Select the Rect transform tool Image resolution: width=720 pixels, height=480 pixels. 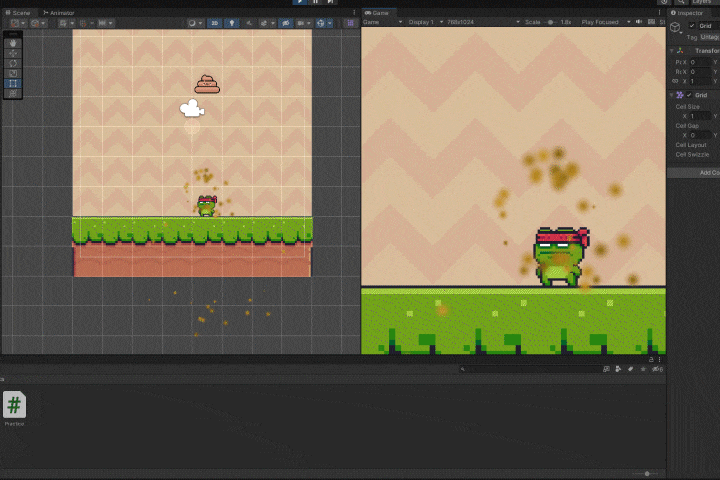click(x=13, y=84)
